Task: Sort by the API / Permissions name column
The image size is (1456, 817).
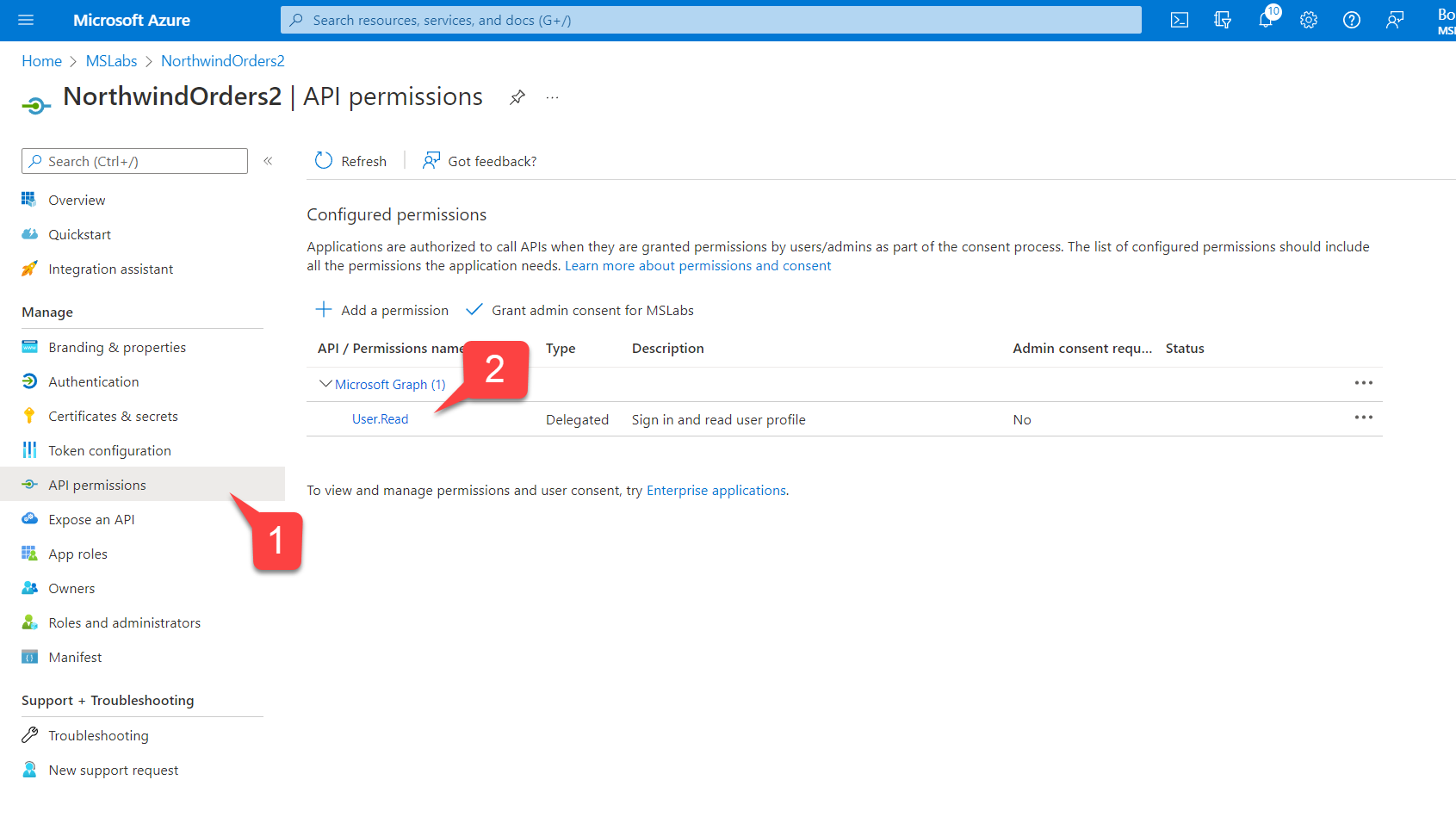Action: [x=390, y=348]
